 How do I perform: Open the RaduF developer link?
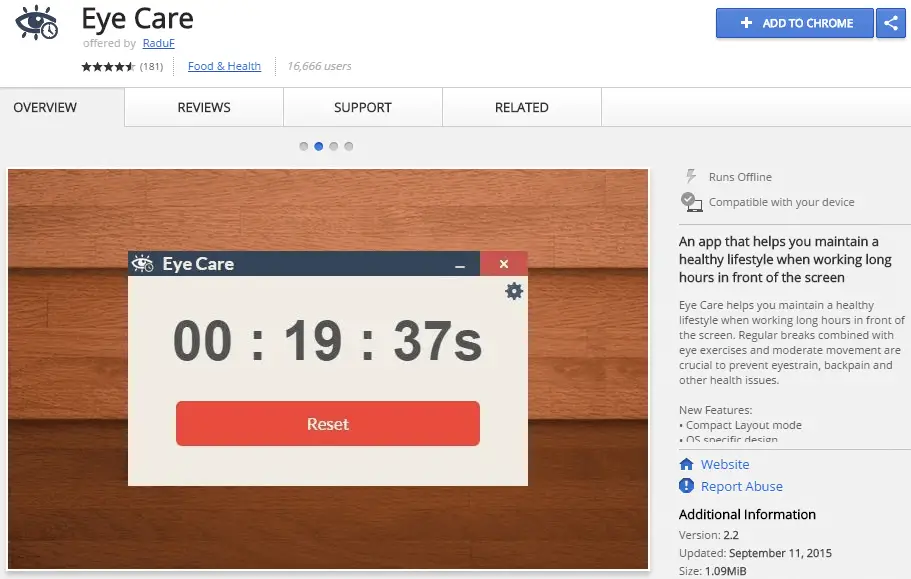point(159,43)
